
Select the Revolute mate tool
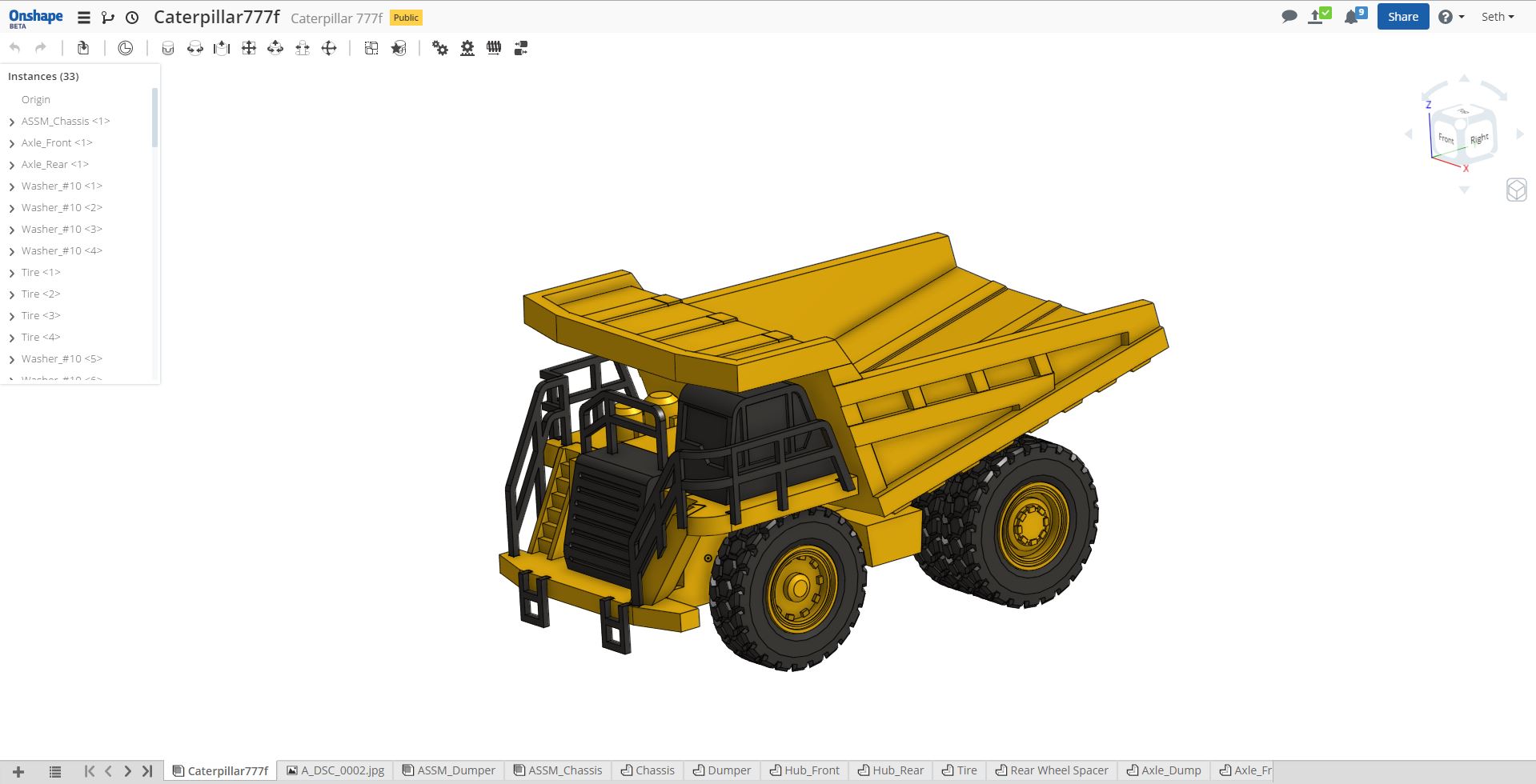195,48
